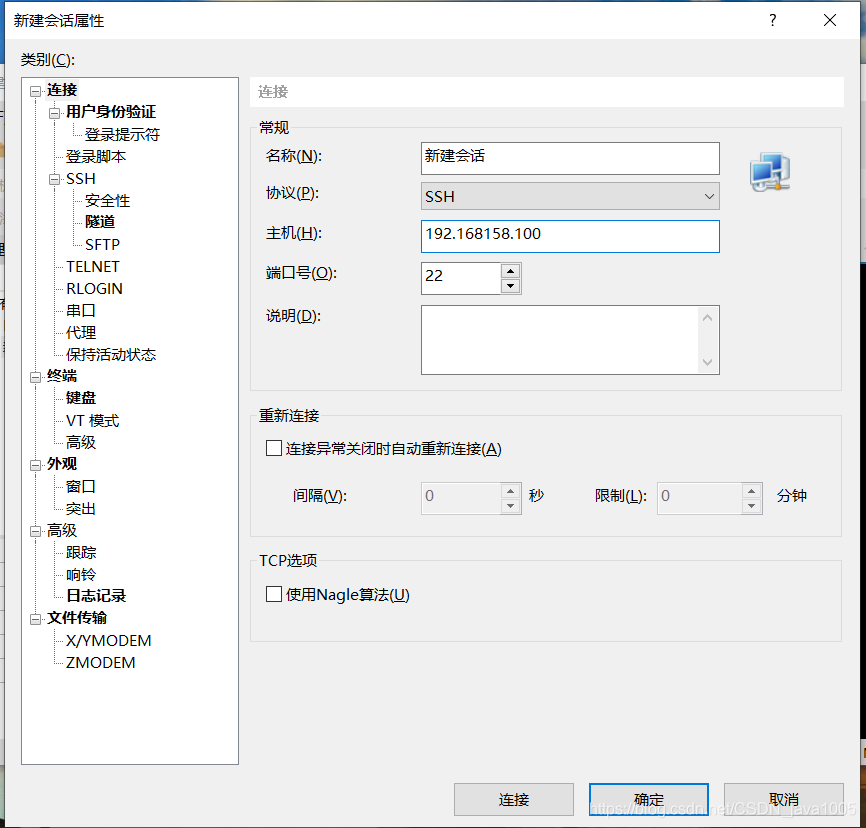The height and width of the screenshot is (828, 866).
Task: Enable 连接异常关闭时自动重新连接 checkbox
Action: coord(274,448)
